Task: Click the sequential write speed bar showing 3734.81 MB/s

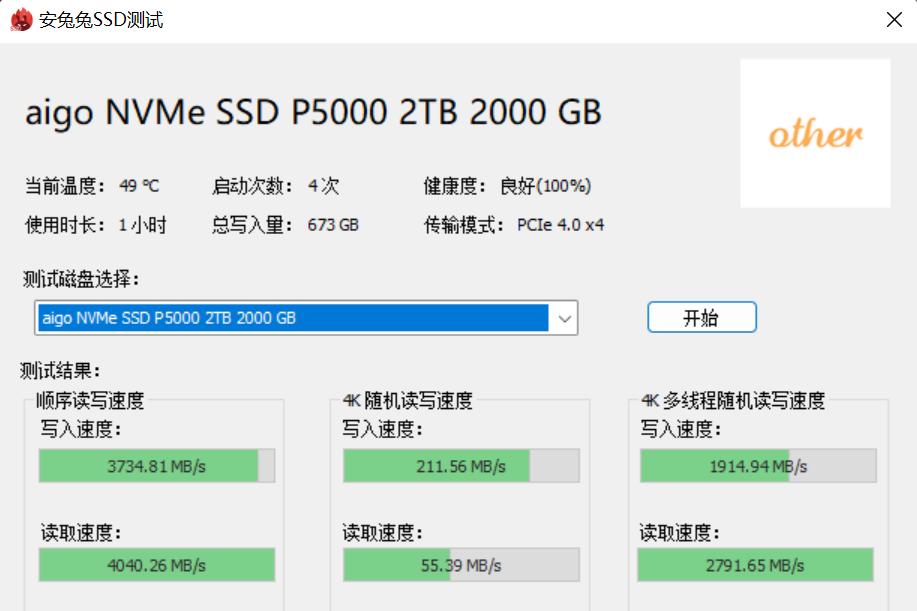Action: click(150, 465)
